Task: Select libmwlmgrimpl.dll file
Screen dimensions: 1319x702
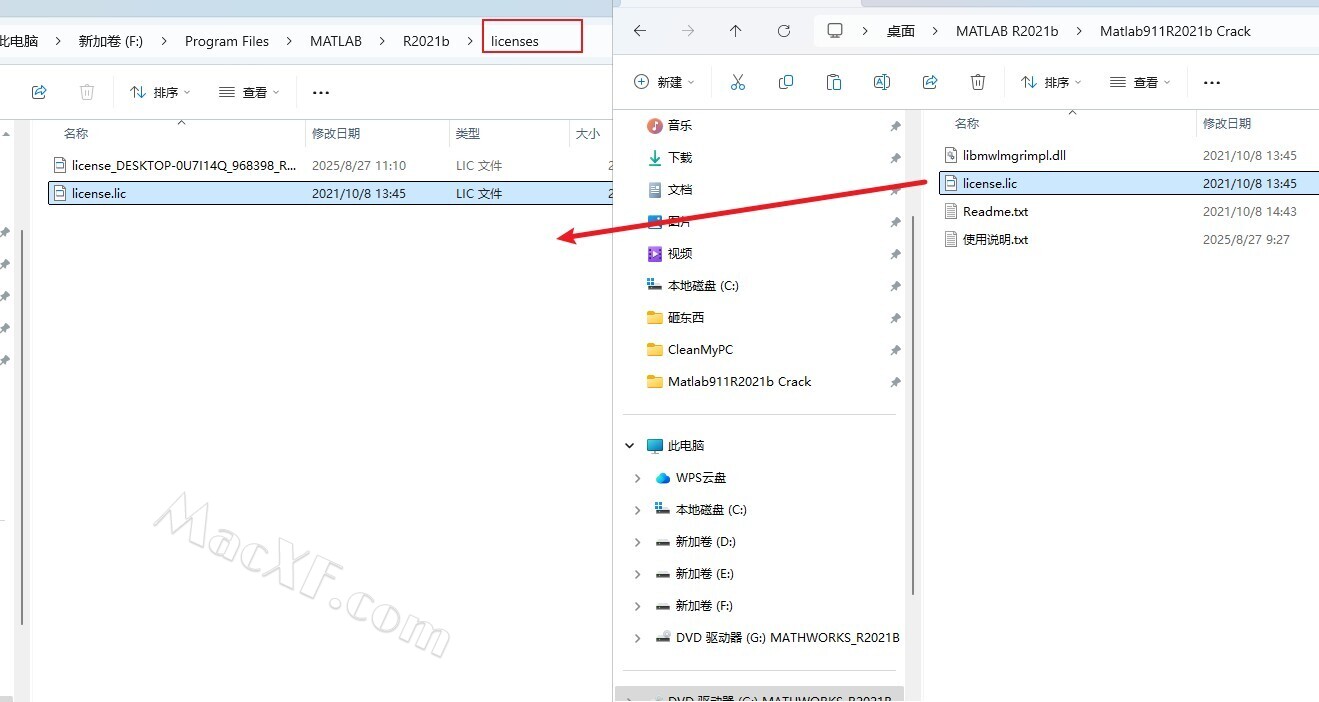Action: pos(1014,156)
